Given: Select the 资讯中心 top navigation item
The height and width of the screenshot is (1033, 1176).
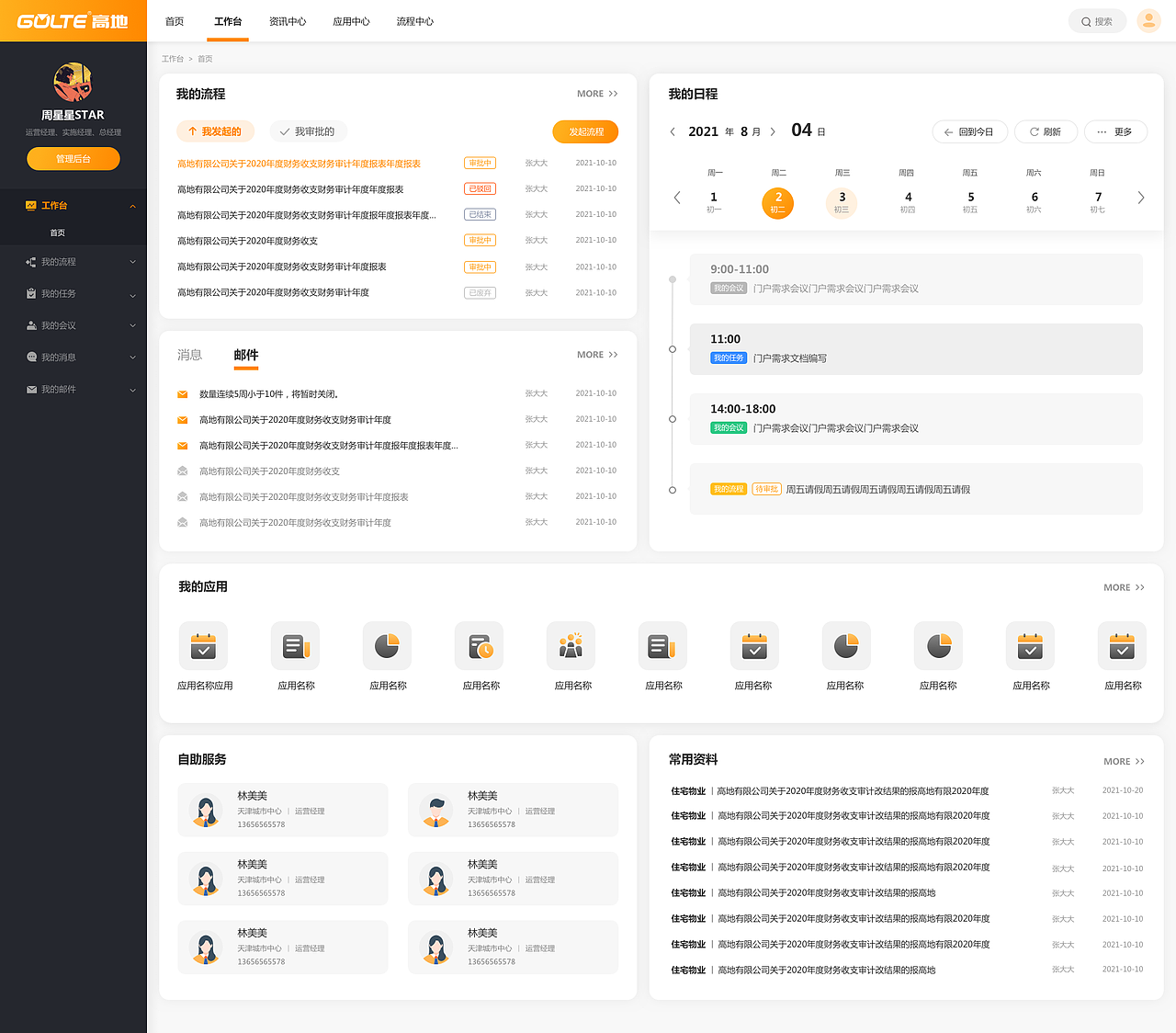Looking at the screenshot, I should pyautogui.click(x=288, y=21).
